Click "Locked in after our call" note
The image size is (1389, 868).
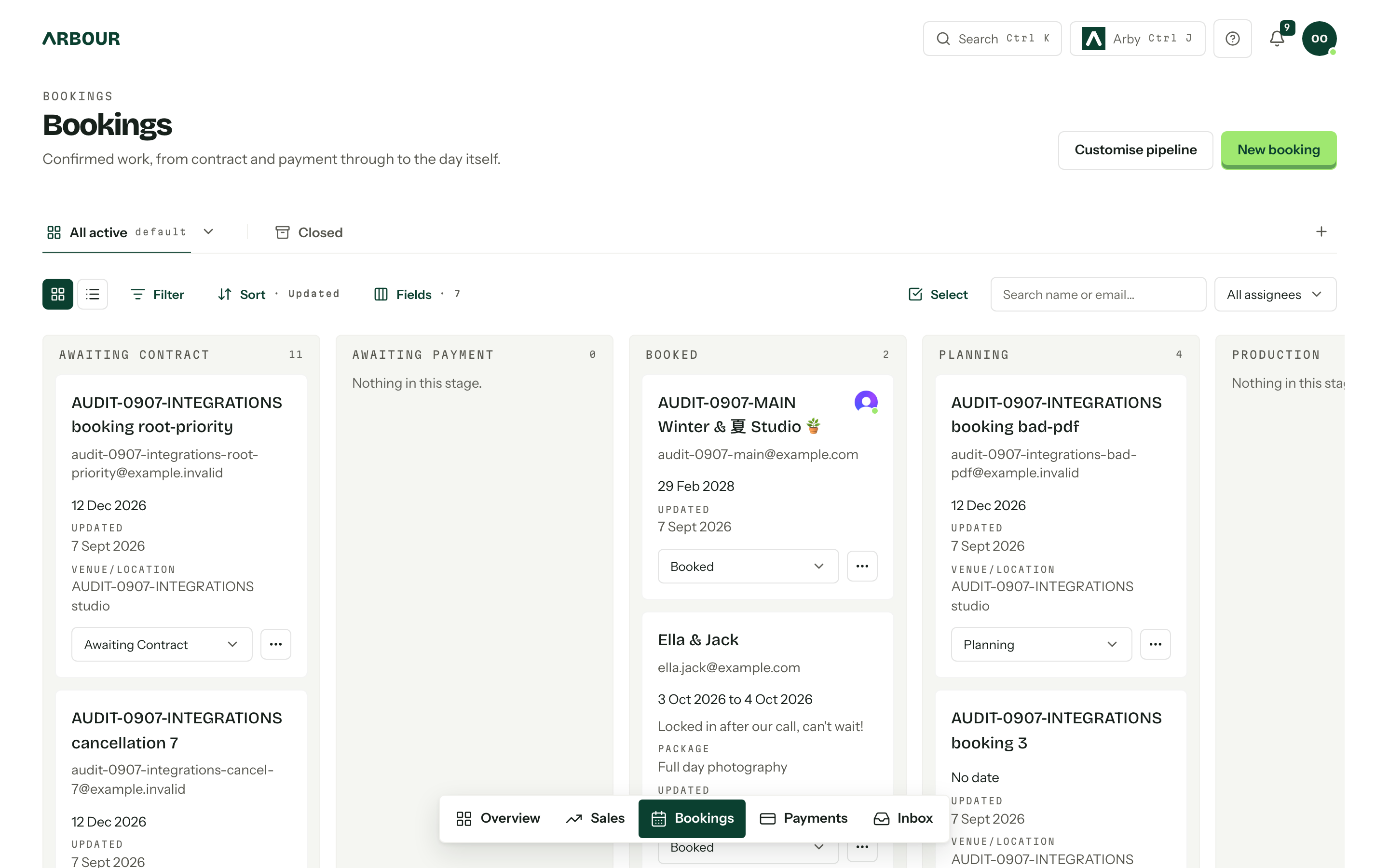tap(760, 726)
